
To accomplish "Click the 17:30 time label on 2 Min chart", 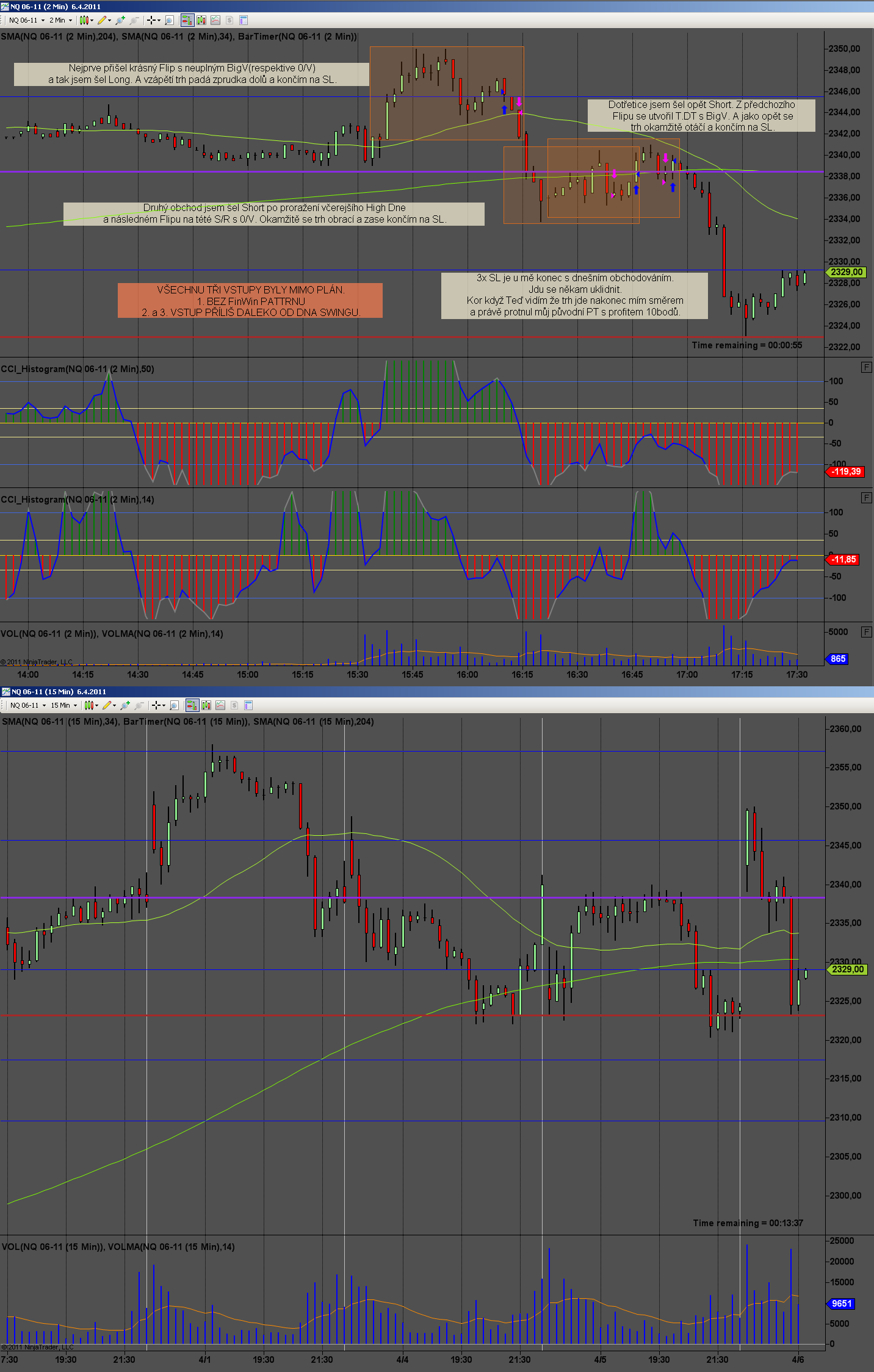I will 797,675.
